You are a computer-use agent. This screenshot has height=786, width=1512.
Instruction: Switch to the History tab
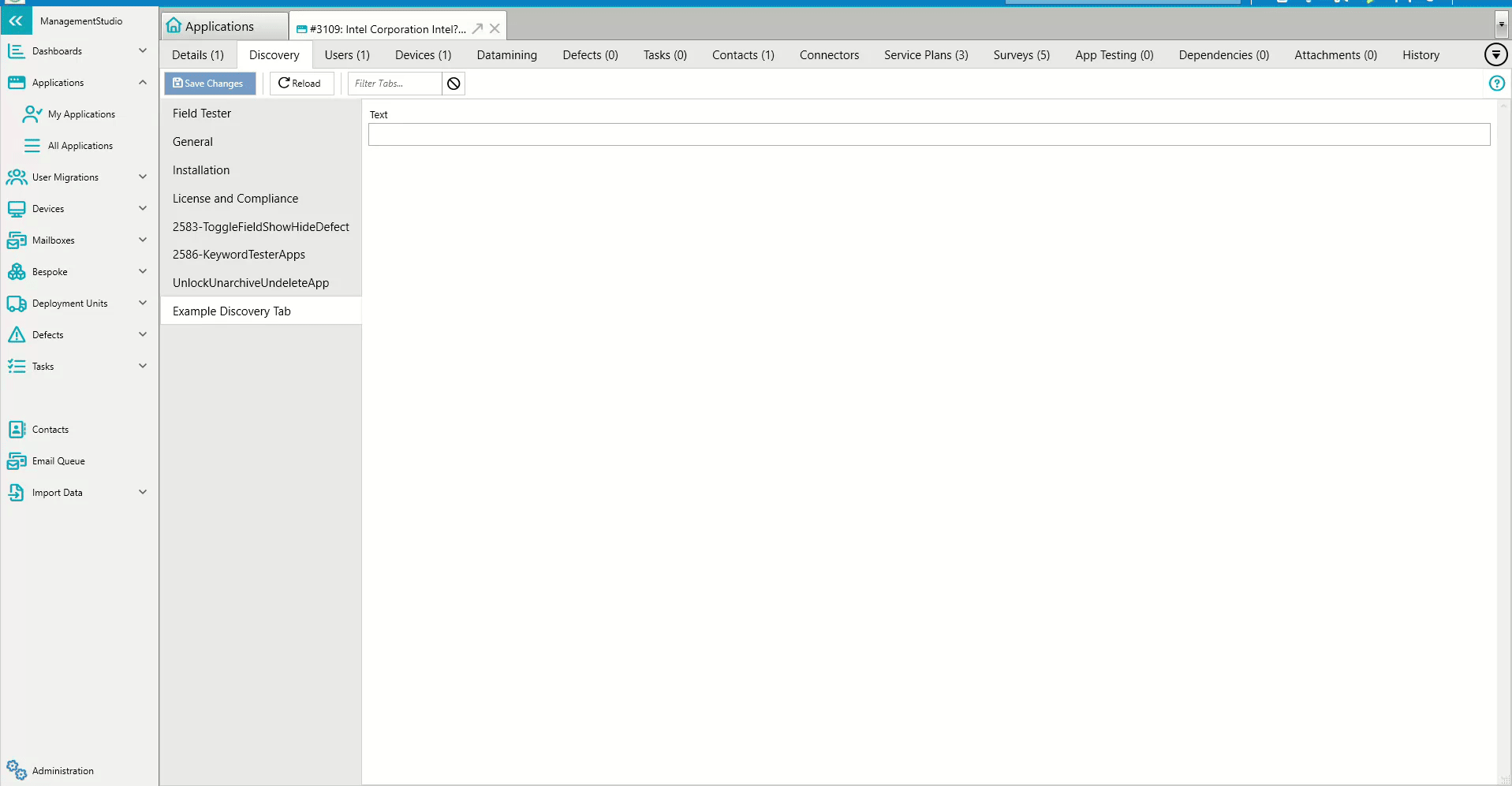(x=1421, y=55)
